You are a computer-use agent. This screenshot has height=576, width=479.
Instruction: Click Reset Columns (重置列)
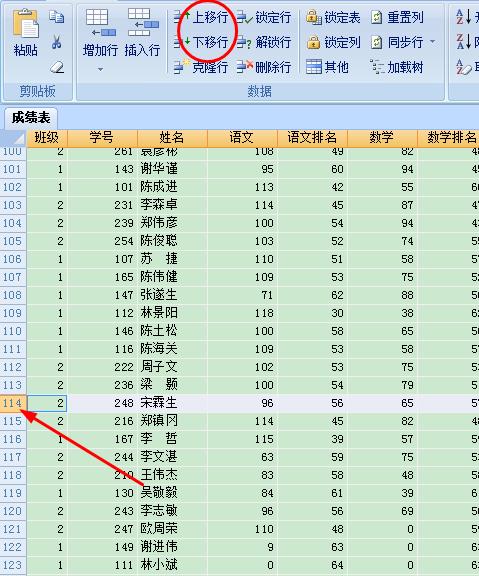(397, 17)
